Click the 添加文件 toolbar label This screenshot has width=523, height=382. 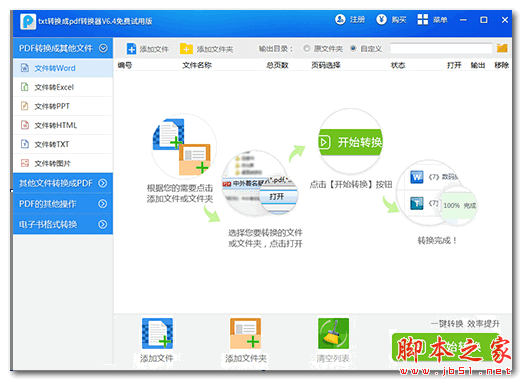click(154, 49)
